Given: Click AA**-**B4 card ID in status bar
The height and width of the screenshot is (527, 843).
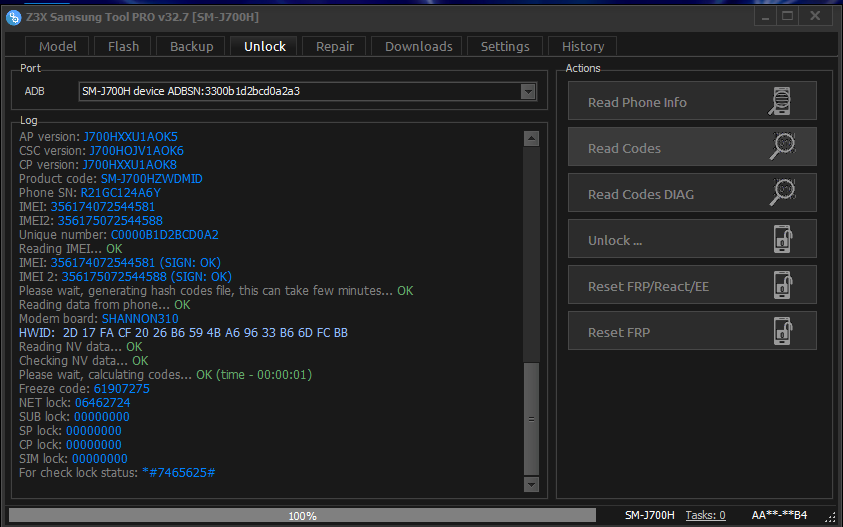Looking at the screenshot, I should (779, 515).
